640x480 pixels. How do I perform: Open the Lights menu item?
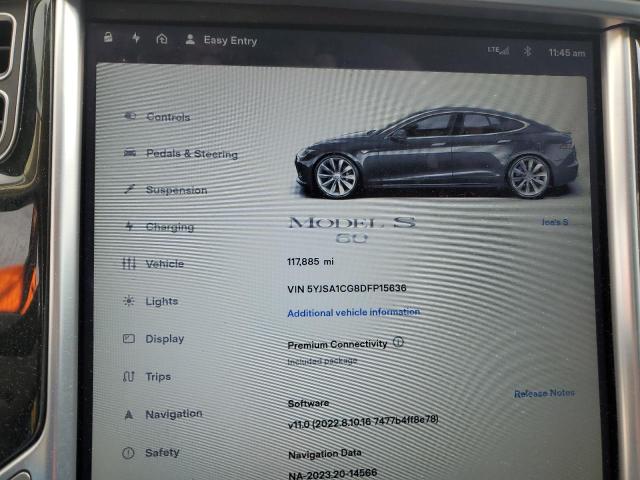click(x=162, y=302)
